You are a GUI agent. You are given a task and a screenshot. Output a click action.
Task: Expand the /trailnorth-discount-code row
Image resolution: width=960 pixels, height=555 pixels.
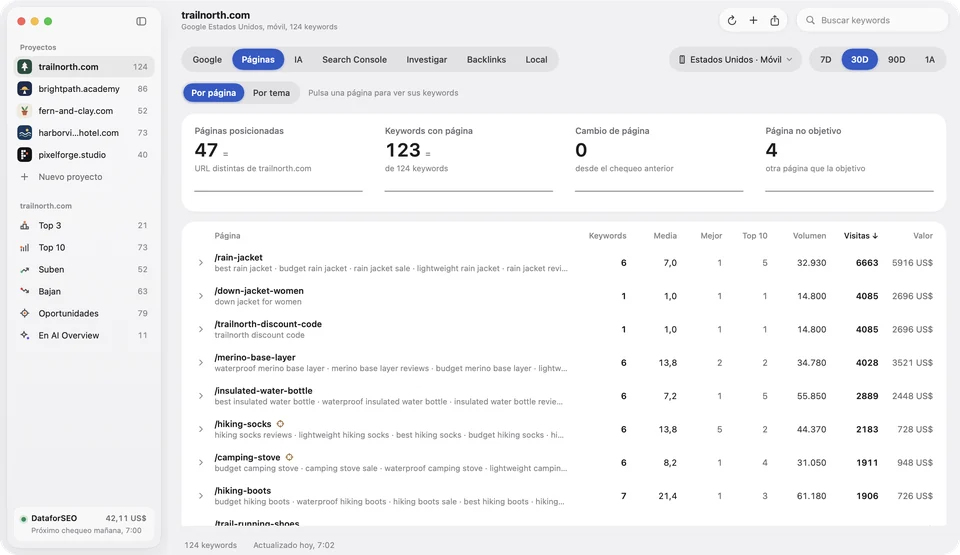[x=201, y=330]
